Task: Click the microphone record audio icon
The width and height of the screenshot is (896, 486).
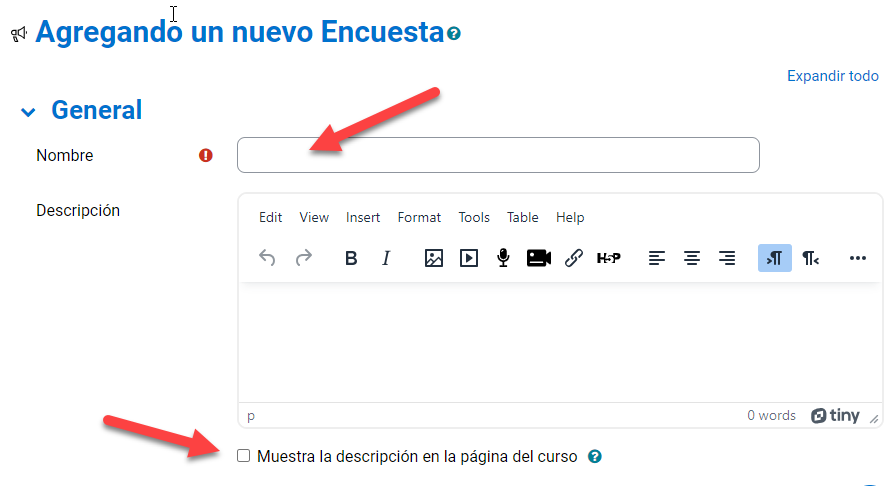Action: tap(503, 258)
